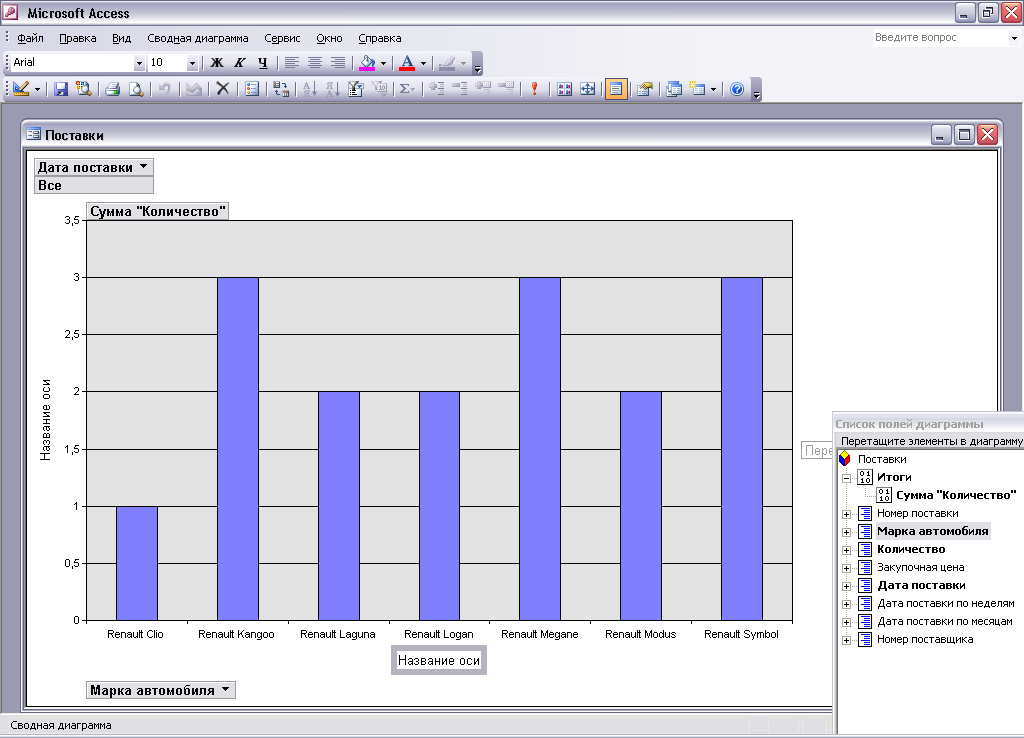Open print preview icon
Image resolution: width=1024 pixels, height=738 pixels.
(x=136, y=89)
